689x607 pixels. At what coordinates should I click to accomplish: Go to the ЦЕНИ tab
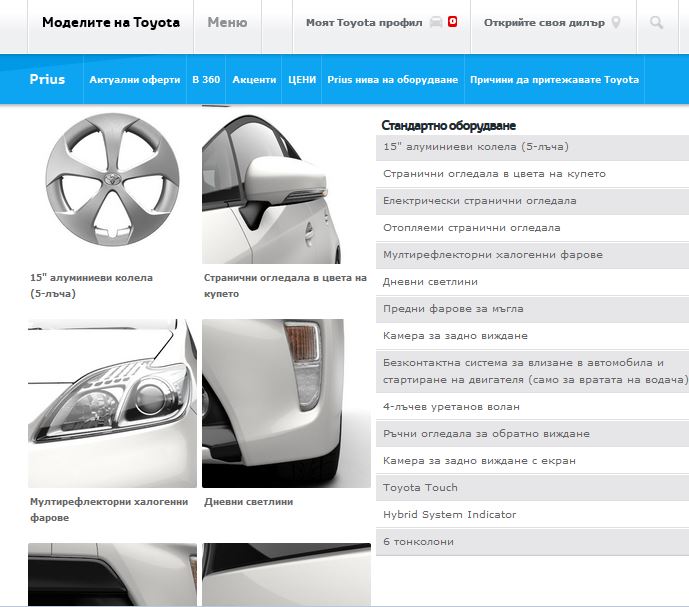click(302, 79)
